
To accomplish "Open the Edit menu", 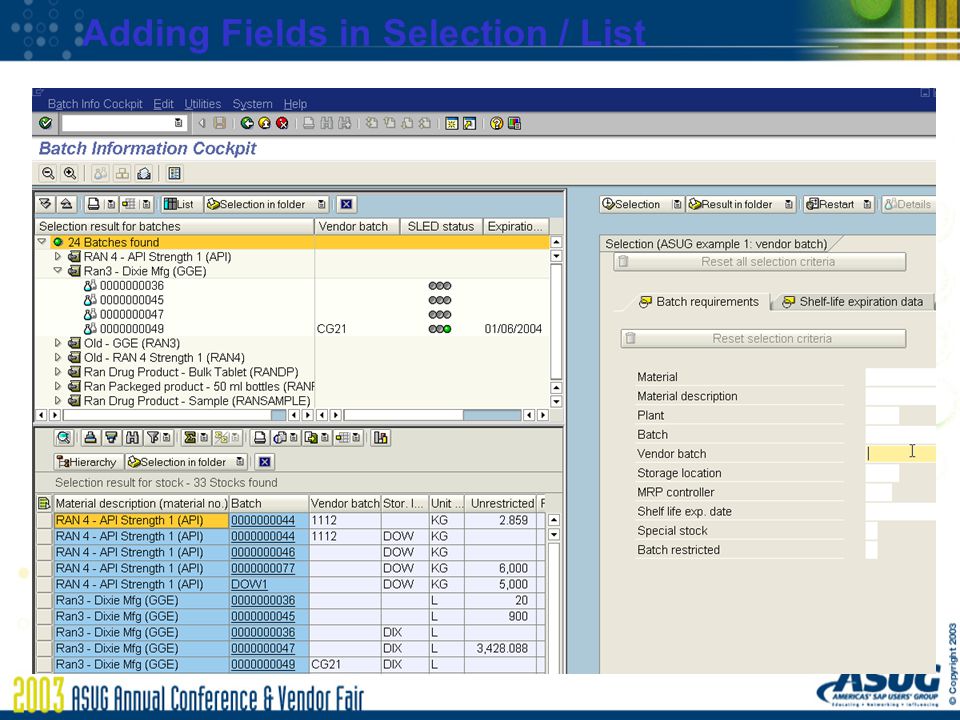I will (163, 104).
